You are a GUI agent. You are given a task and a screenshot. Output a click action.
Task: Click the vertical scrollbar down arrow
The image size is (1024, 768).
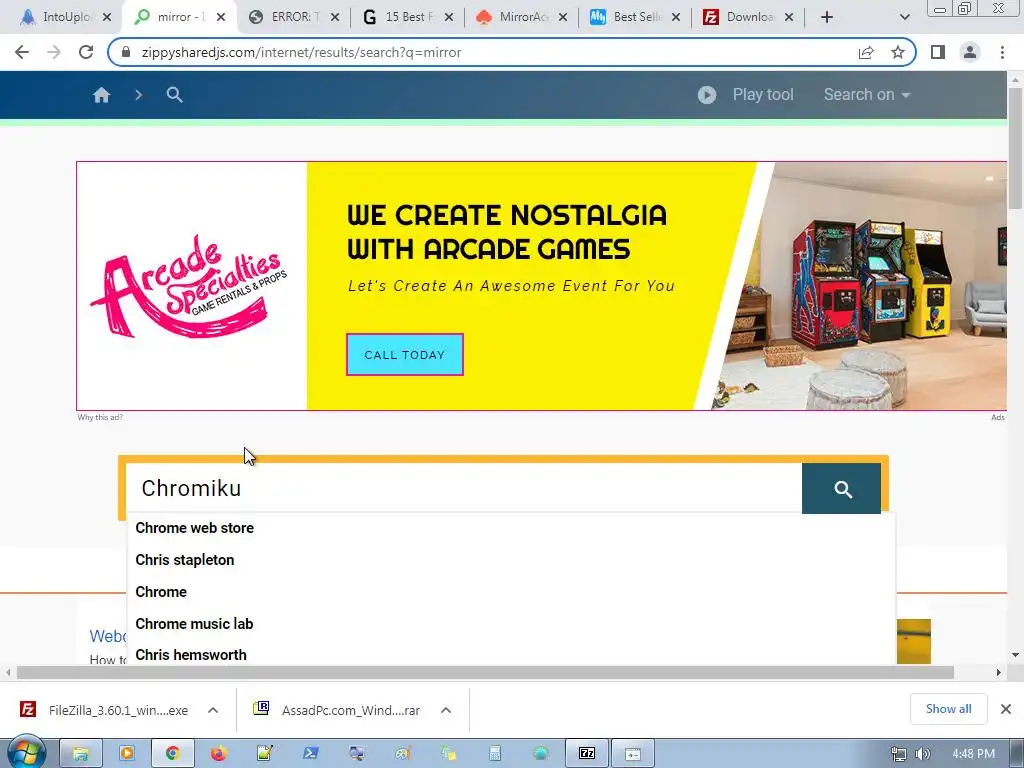coord(1016,654)
